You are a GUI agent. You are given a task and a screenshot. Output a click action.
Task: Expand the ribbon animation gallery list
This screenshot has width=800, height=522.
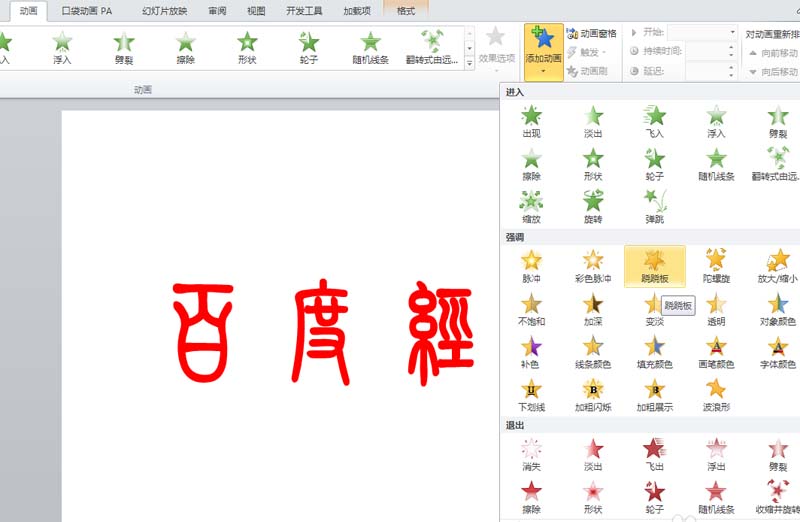pos(469,63)
